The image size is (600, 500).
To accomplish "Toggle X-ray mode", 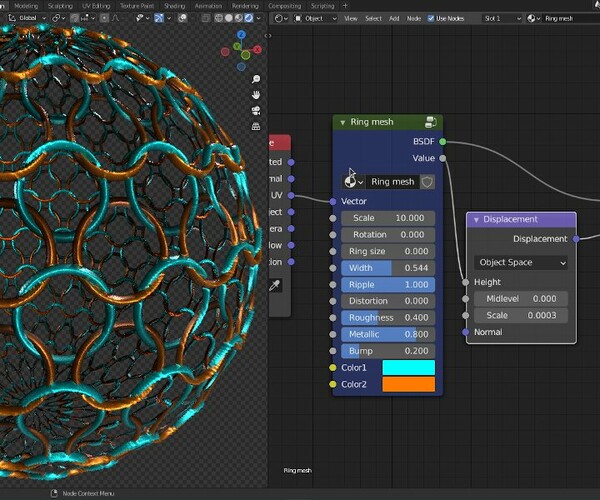I will click(x=205, y=18).
